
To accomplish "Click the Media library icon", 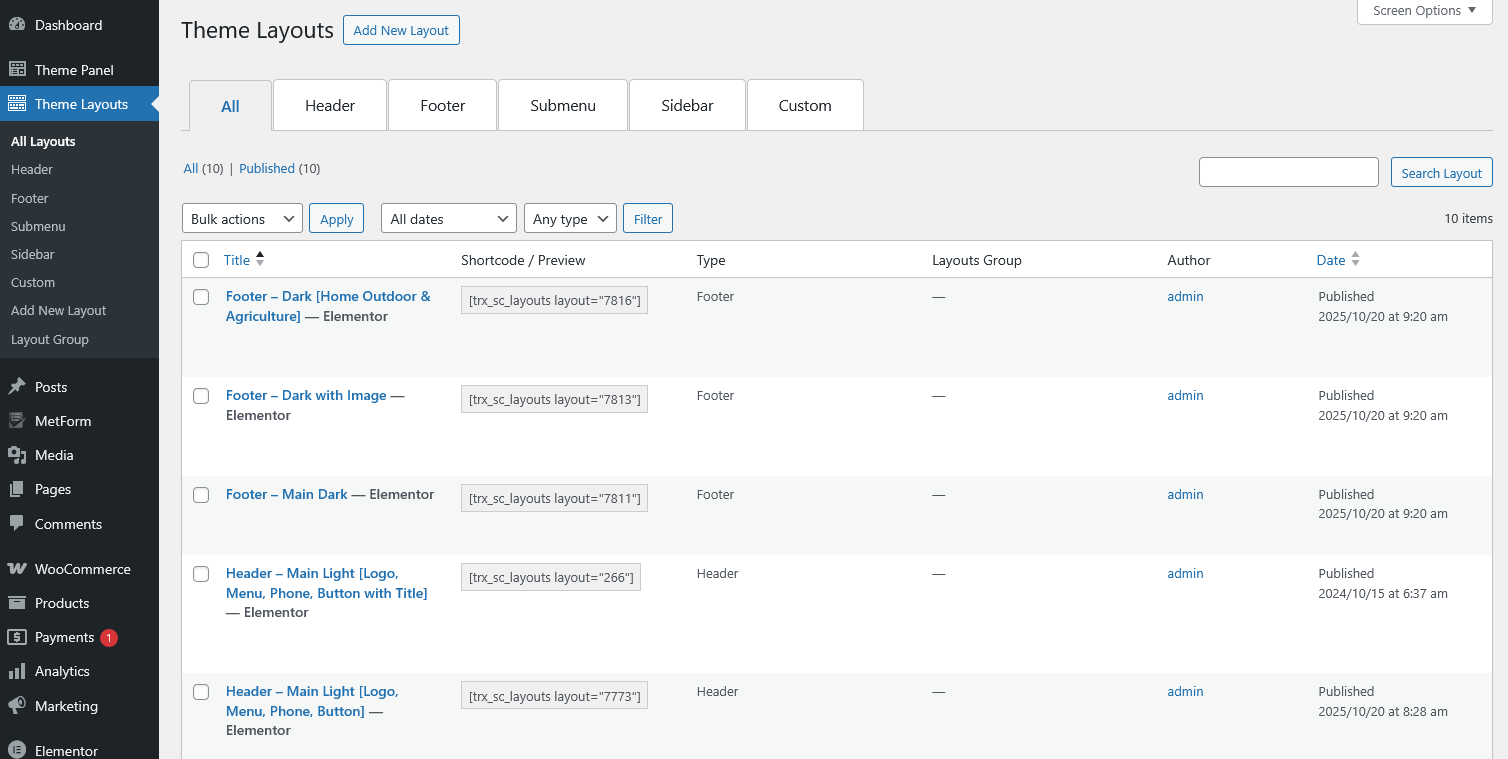I will tap(17, 455).
